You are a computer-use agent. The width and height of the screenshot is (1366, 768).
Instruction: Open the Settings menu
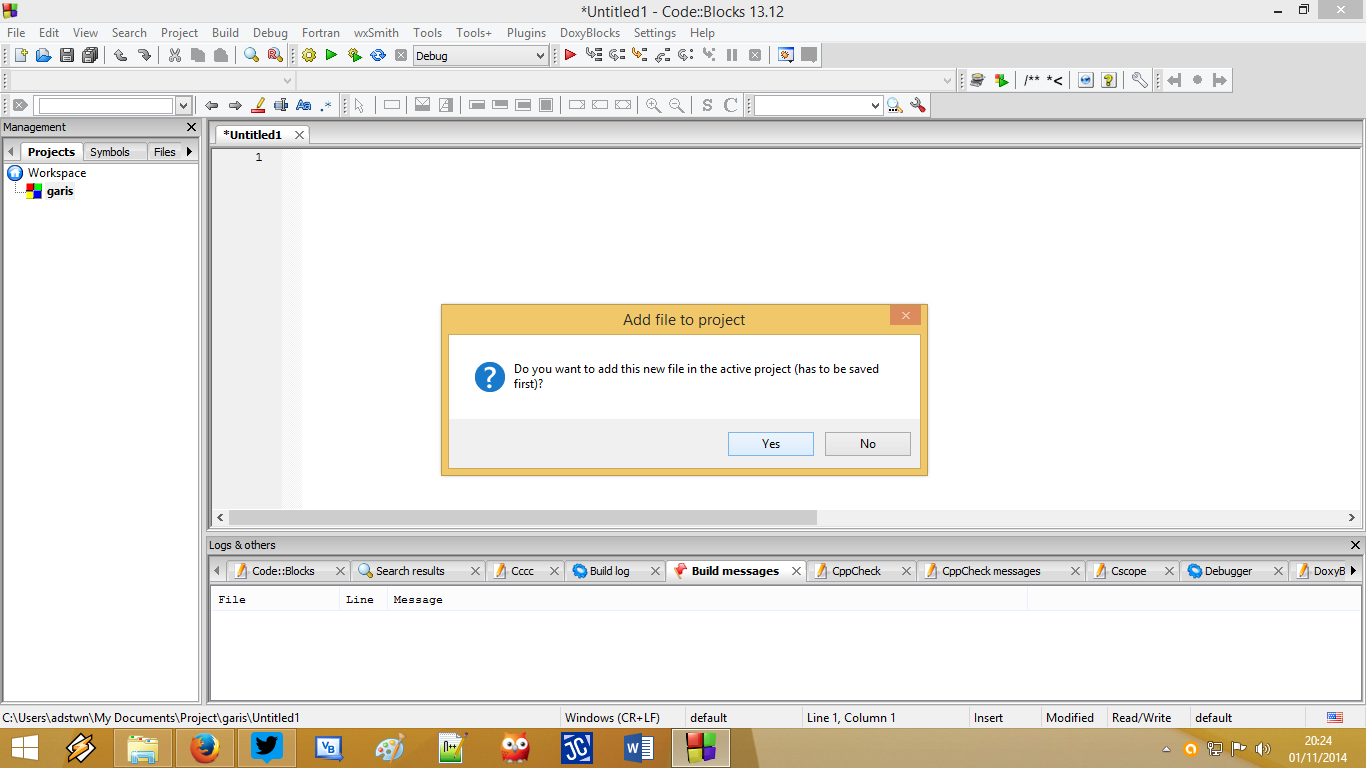[655, 33]
